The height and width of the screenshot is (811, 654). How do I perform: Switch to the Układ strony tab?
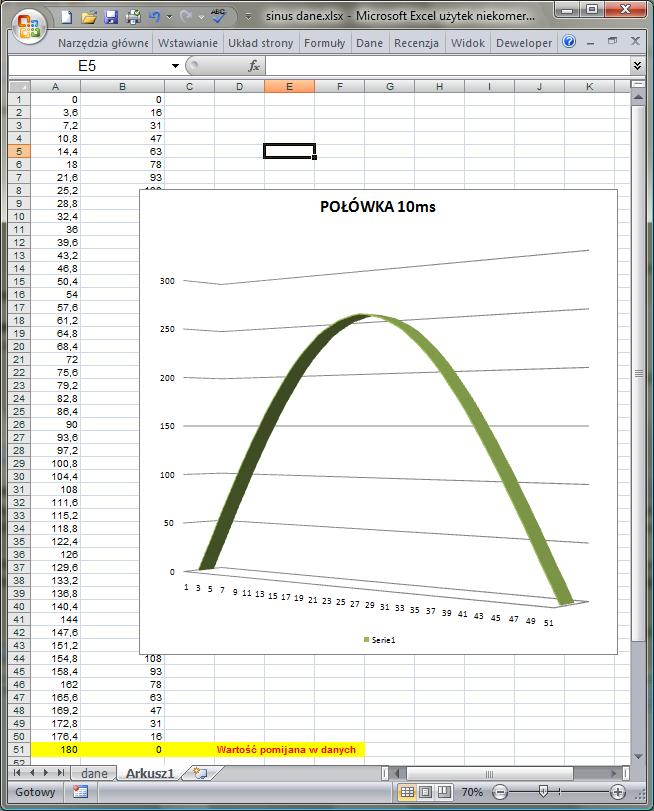click(x=260, y=43)
